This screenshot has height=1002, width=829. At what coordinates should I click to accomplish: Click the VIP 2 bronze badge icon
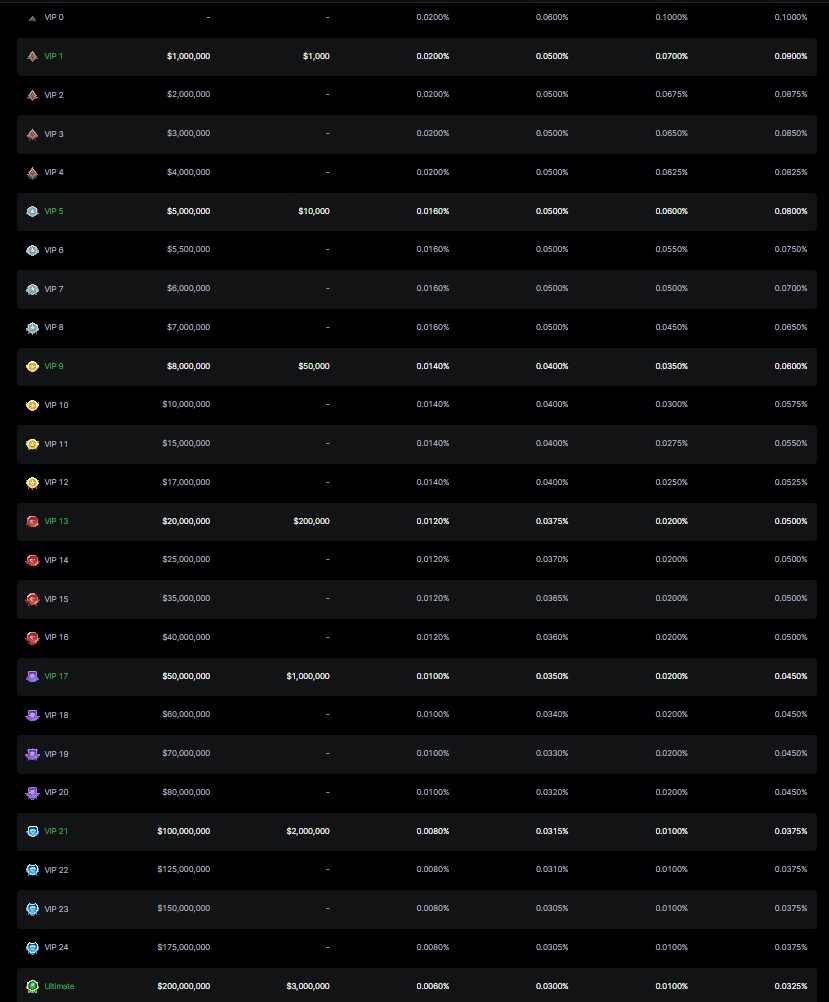click(32, 96)
